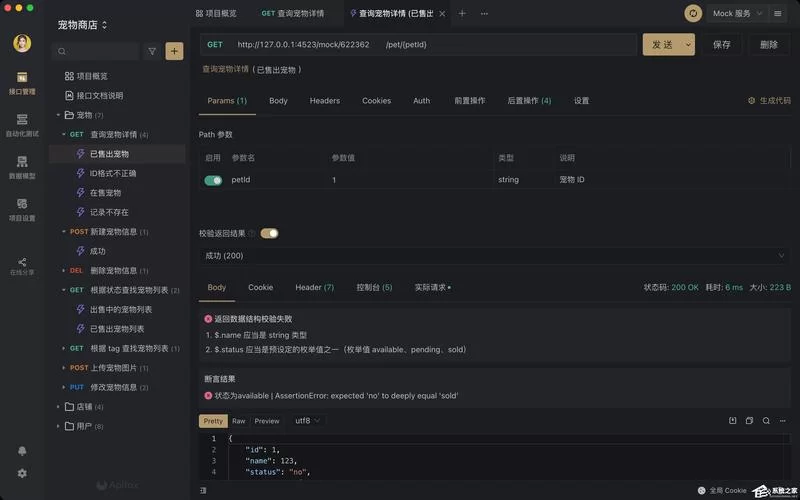
Task: Click the user avatar
Action: click(x=22, y=43)
